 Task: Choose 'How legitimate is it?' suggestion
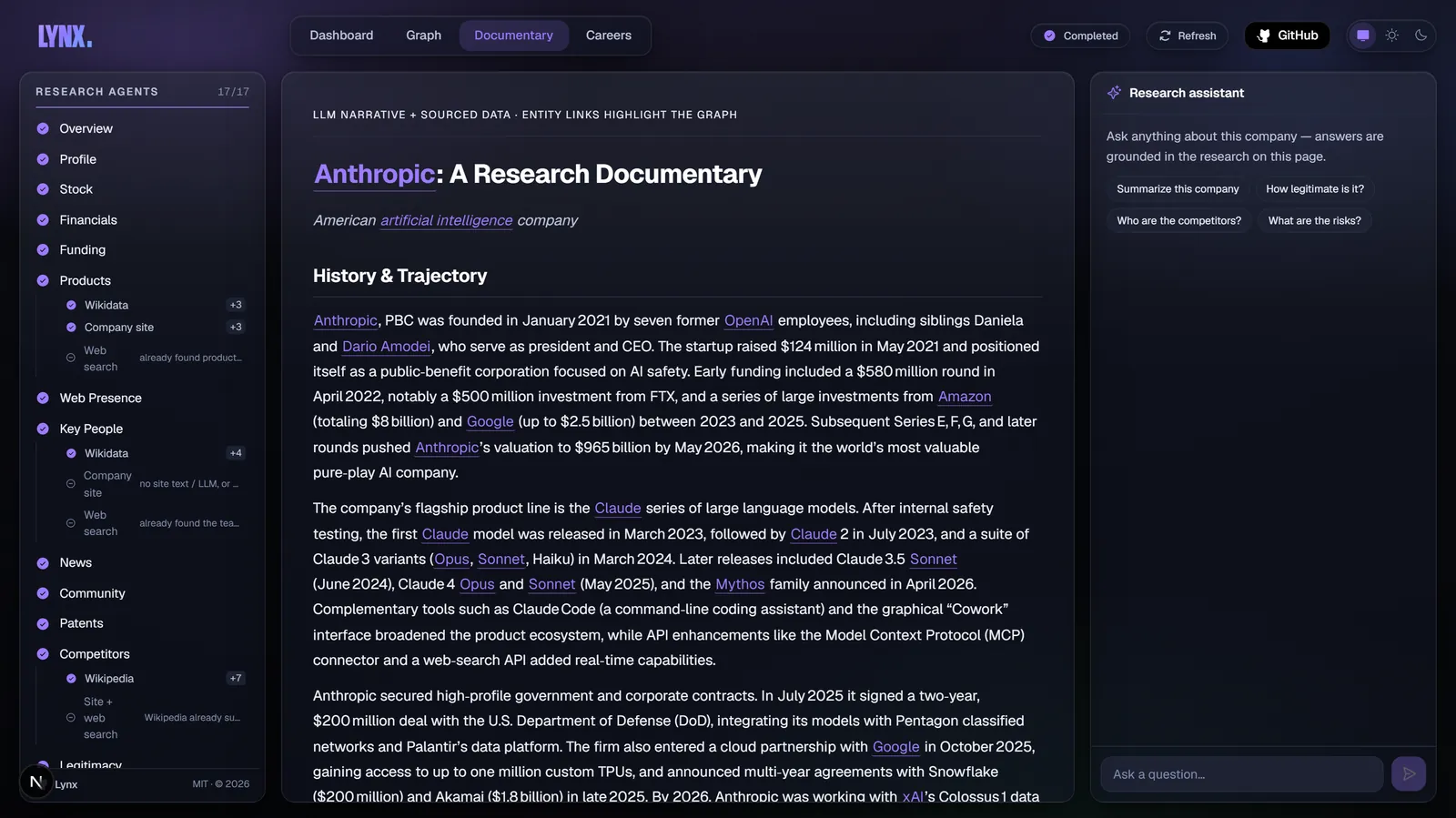coord(1315,189)
